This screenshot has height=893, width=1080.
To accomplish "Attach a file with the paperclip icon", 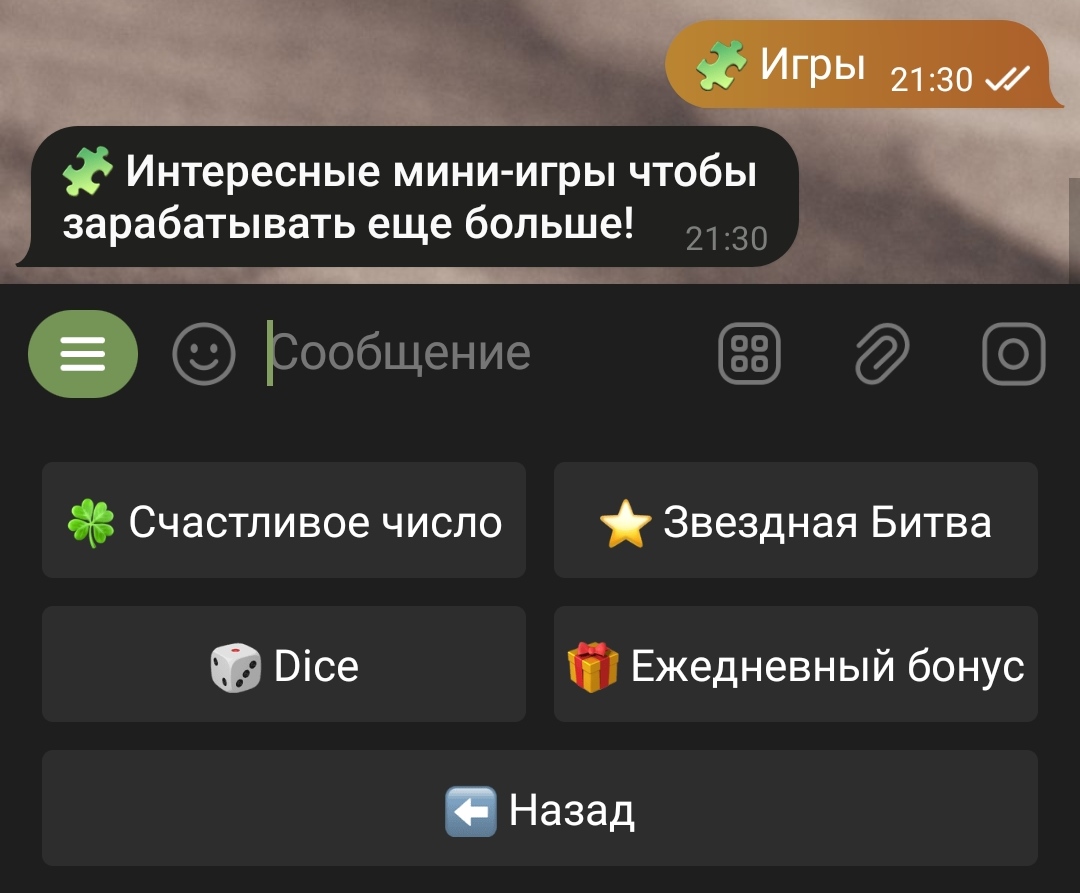I will [882, 354].
